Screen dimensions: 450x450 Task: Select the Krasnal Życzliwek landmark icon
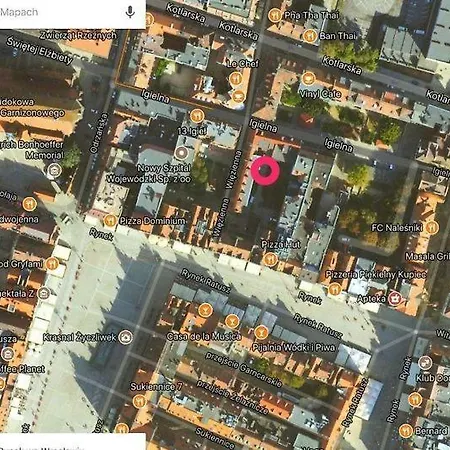point(126,337)
